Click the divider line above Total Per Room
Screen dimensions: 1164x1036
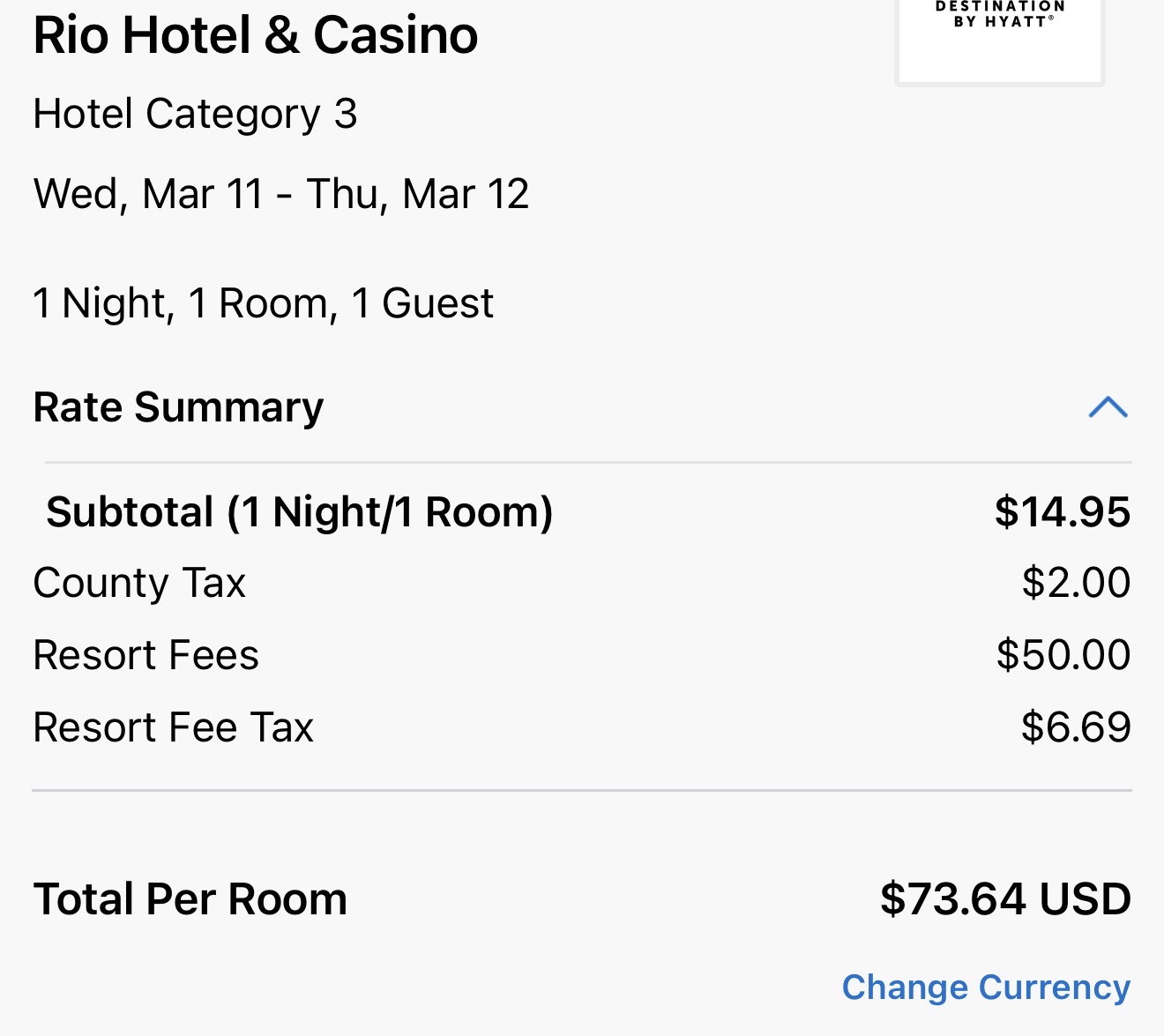pyautogui.click(x=582, y=791)
